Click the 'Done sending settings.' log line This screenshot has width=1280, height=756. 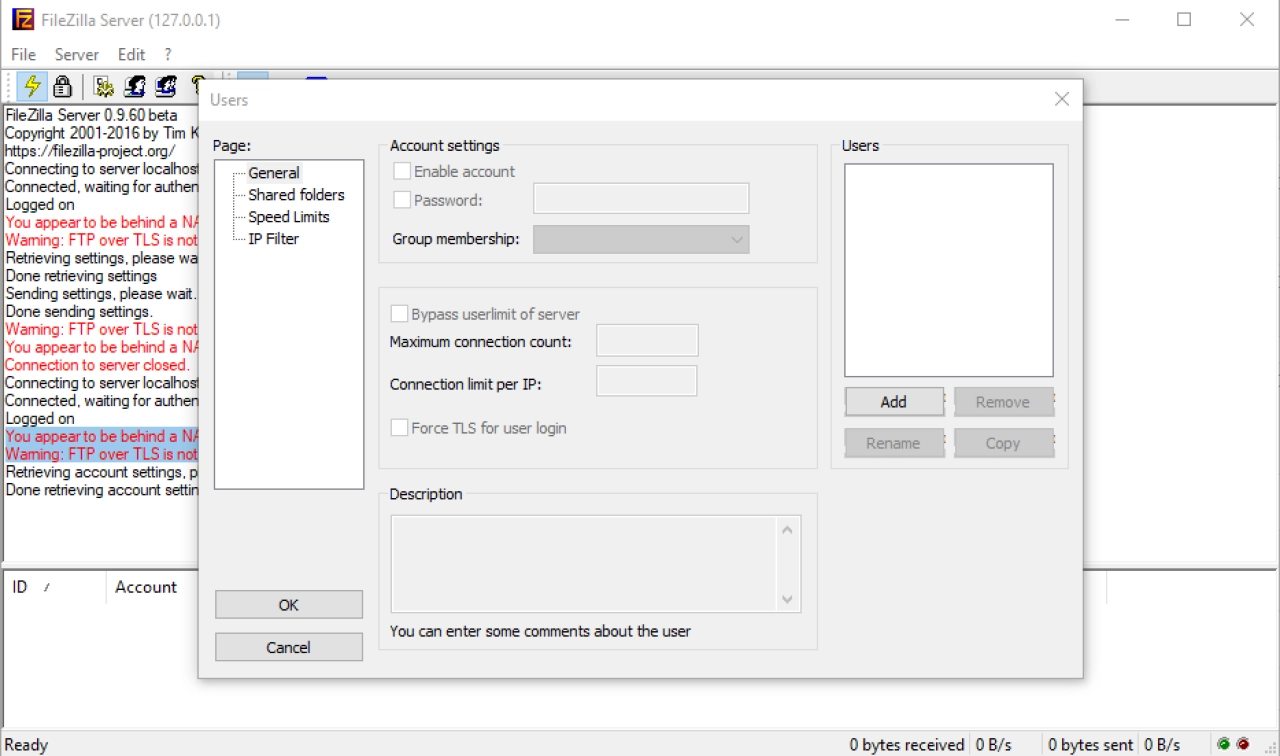79,312
